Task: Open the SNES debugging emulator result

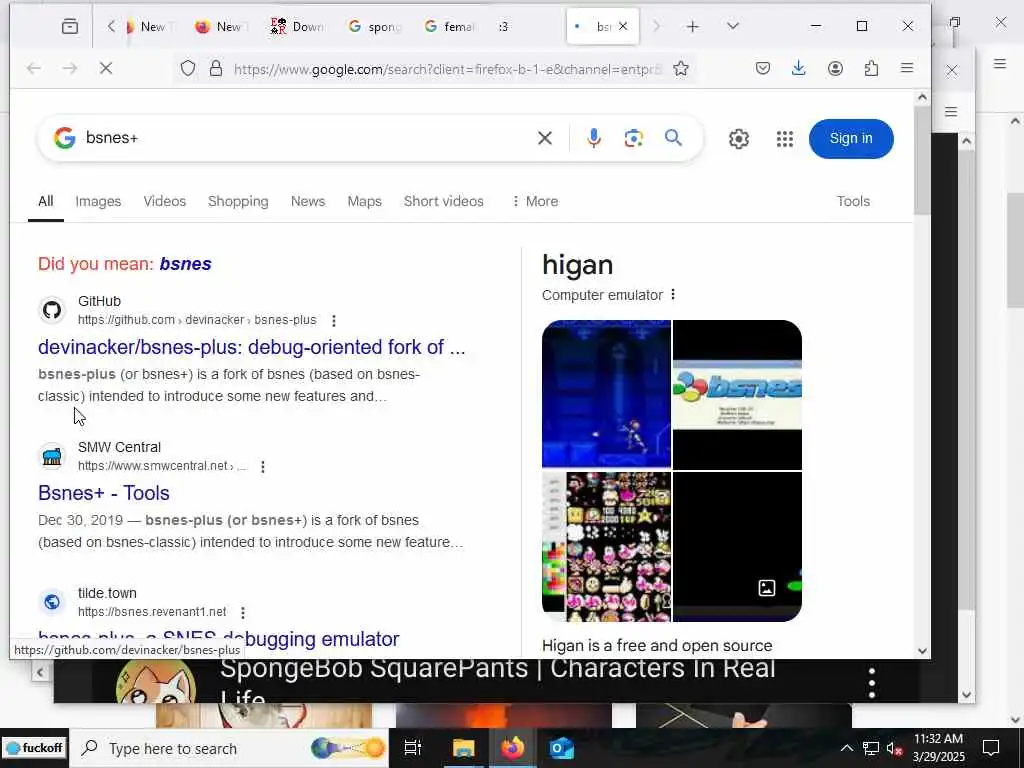Action: click(218, 639)
